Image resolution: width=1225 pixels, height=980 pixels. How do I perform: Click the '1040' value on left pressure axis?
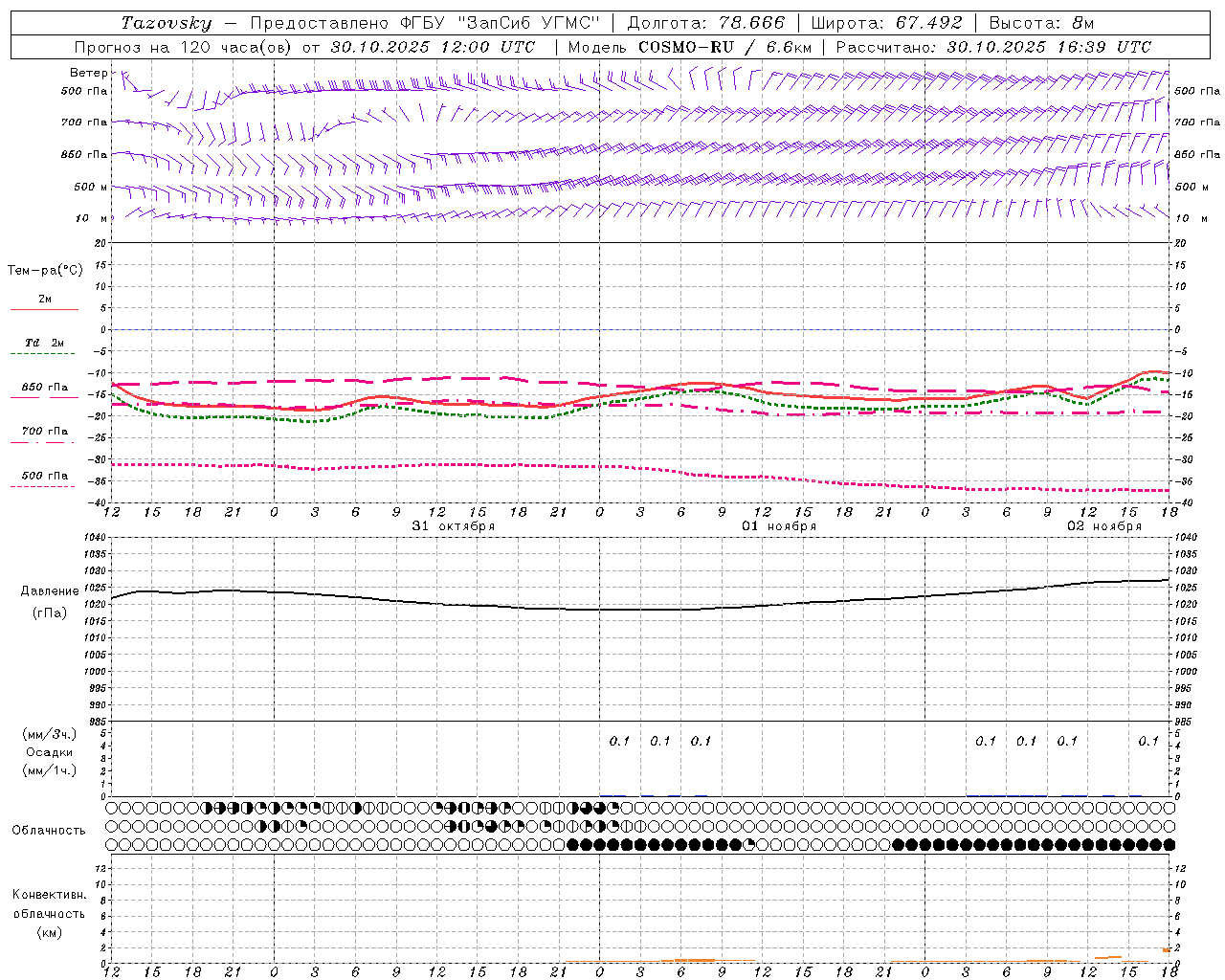coord(97,538)
